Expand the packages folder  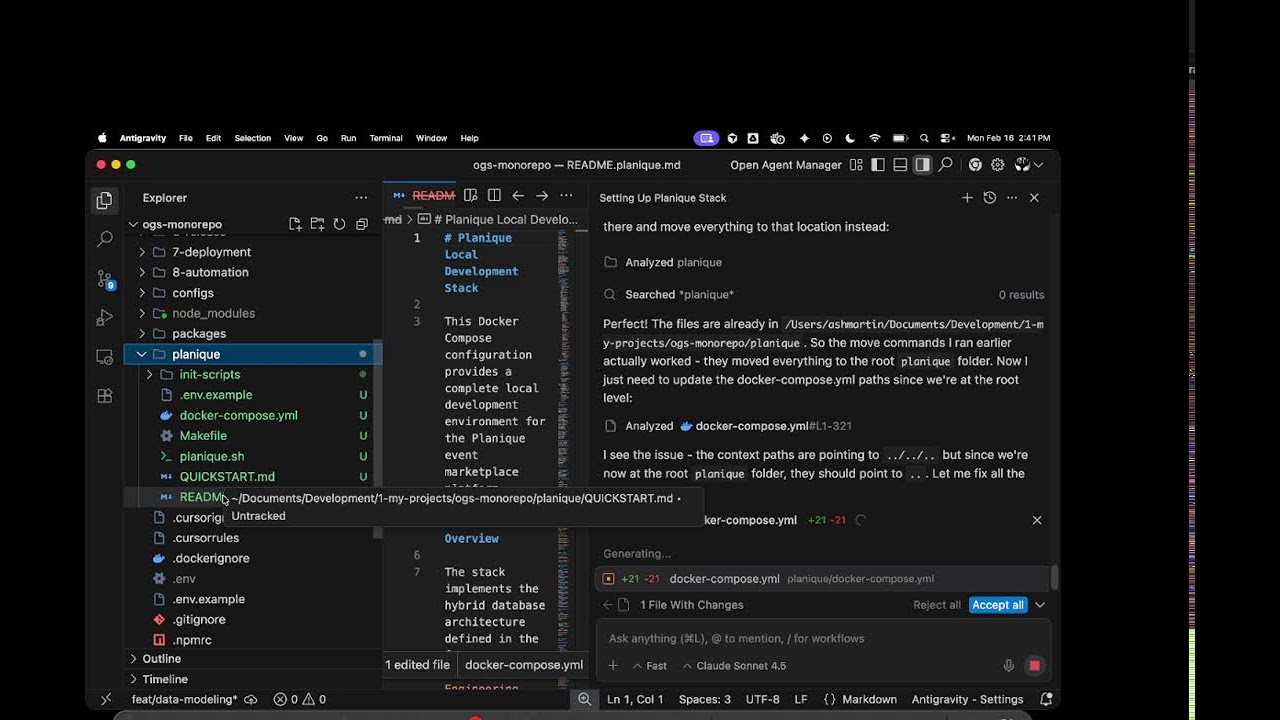point(142,334)
